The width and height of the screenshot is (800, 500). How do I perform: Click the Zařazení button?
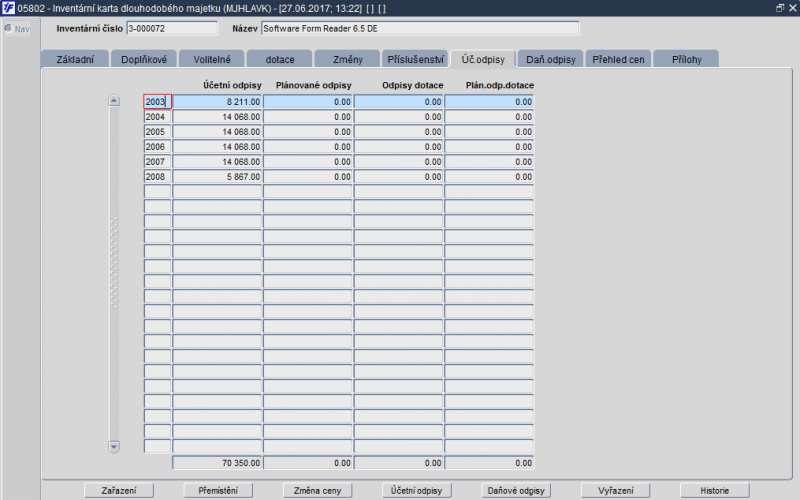point(119,490)
